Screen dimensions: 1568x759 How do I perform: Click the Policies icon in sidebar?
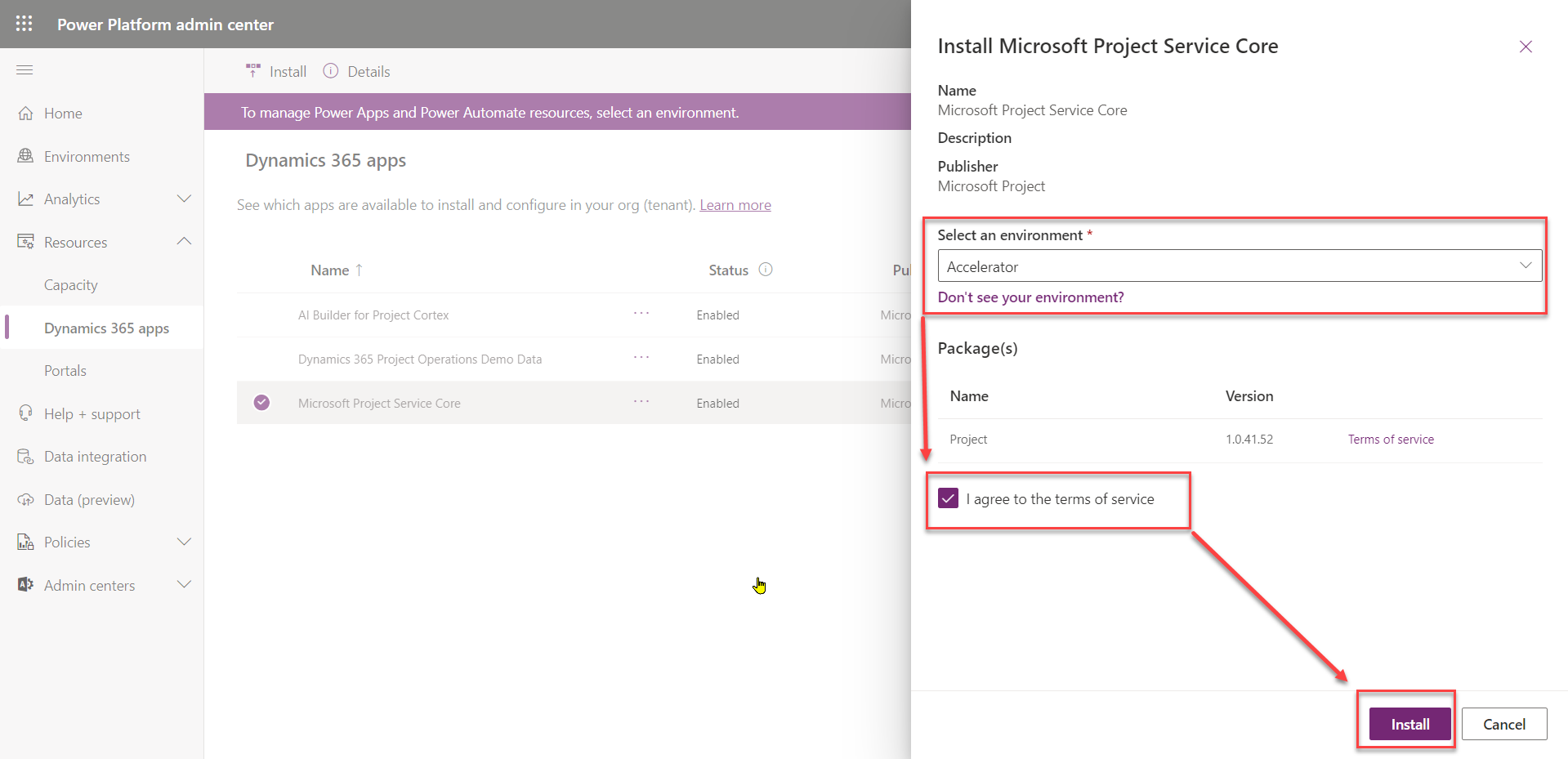[25, 542]
